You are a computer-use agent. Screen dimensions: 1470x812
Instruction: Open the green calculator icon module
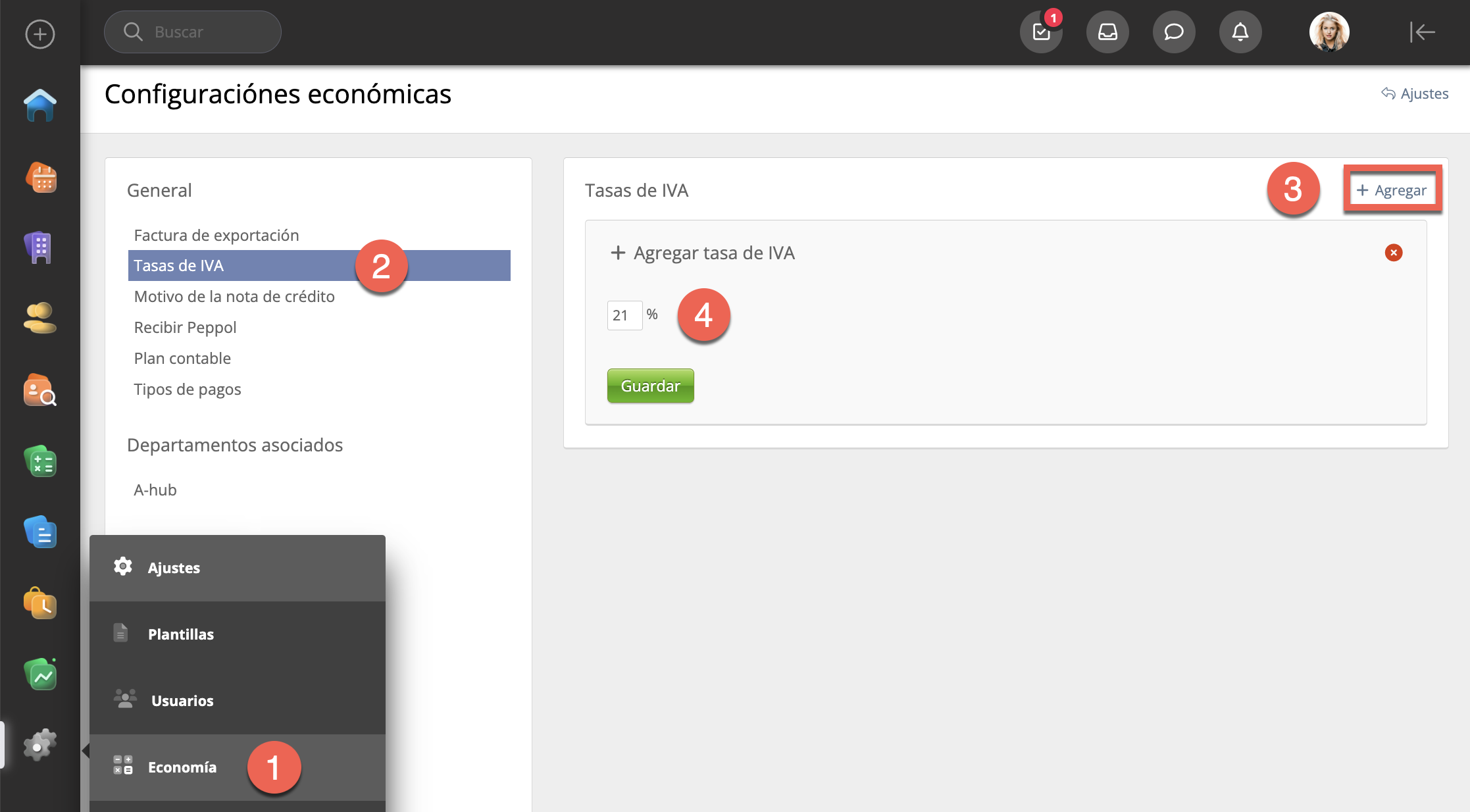pyautogui.click(x=40, y=461)
